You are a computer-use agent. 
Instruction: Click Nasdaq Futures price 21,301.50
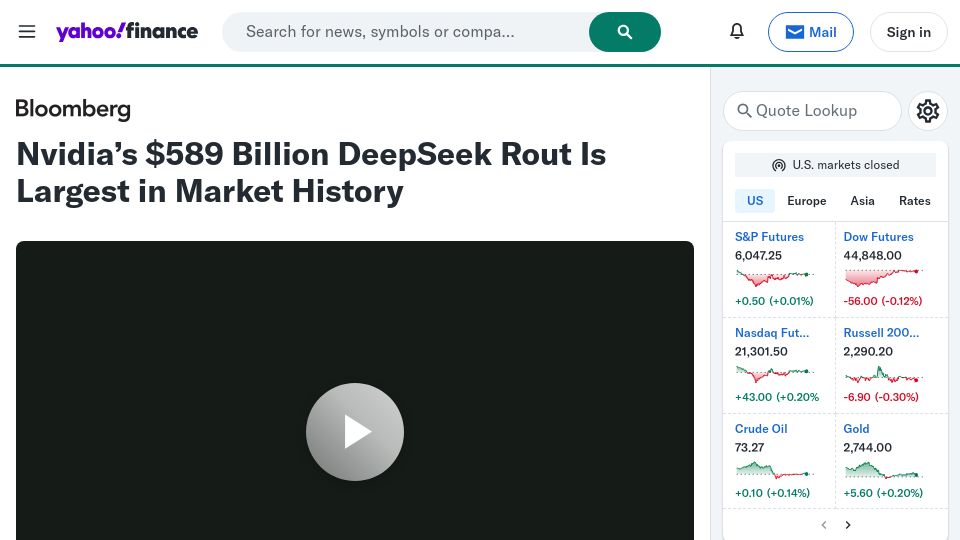point(761,352)
